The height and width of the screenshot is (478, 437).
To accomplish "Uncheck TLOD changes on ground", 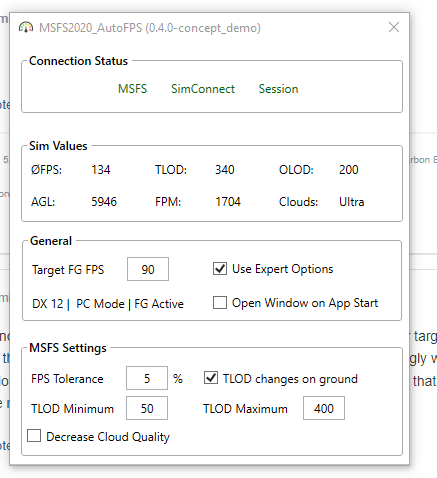I will pos(211,378).
